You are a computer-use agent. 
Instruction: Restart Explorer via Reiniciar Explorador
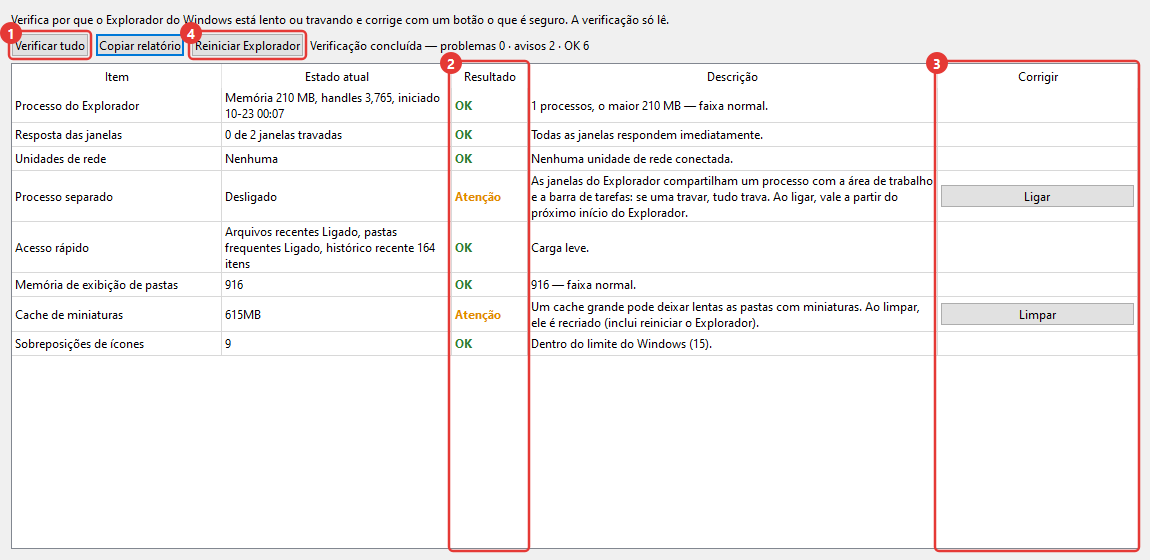pyautogui.click(x=248, y=46)
